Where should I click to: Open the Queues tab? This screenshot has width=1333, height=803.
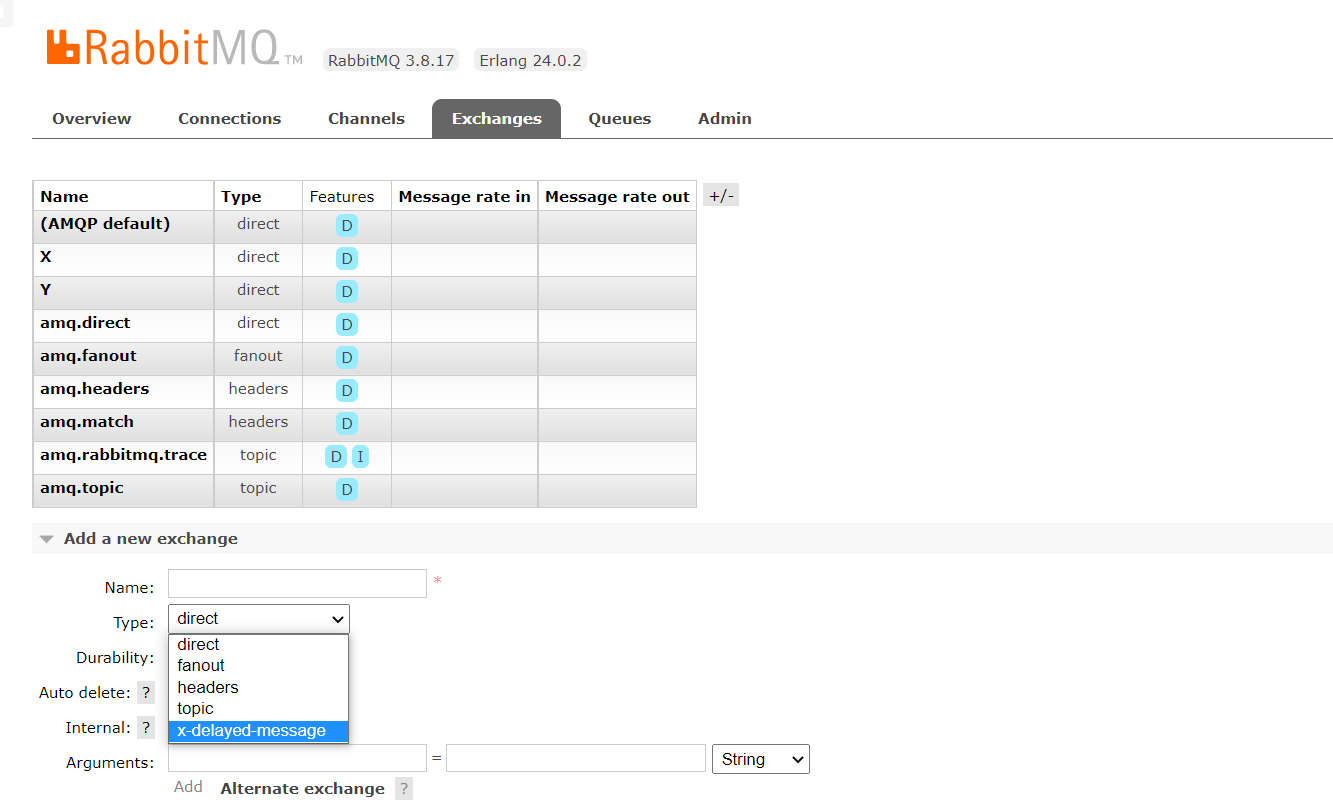pos(620,119)
